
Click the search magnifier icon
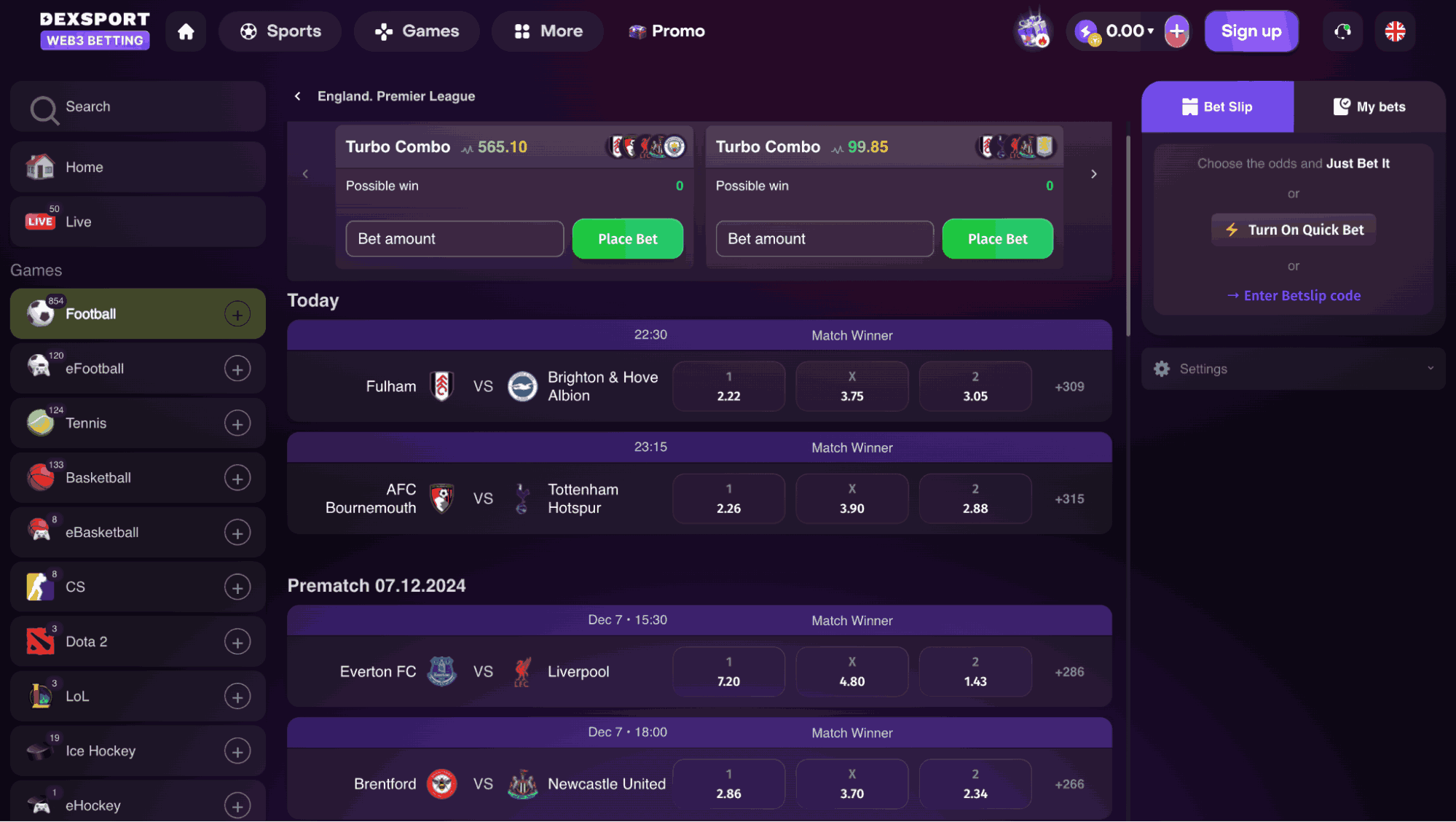44,109
